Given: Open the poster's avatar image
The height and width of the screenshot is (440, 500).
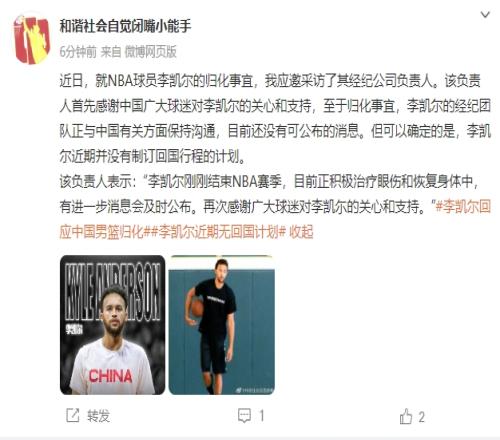Looking at the screenshot, I should click(32, 40).
